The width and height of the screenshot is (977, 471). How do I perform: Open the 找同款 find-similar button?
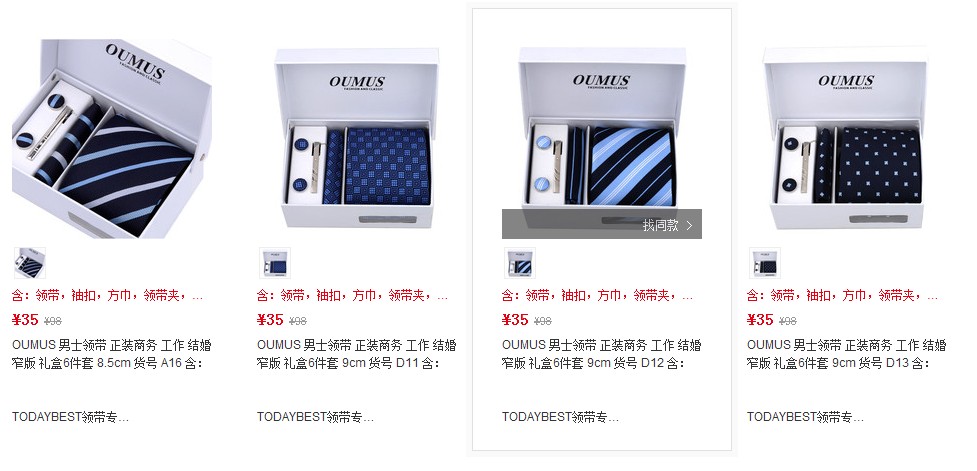pyautogui.click(x=602, y=224)
